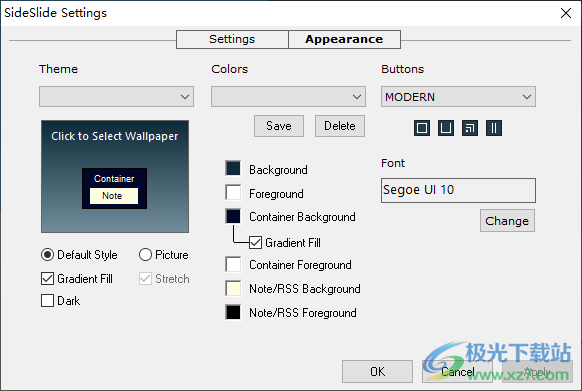Switch to the Settings tab
The width and height of the screenshot is (582, 391).
(x=232, y=39)
